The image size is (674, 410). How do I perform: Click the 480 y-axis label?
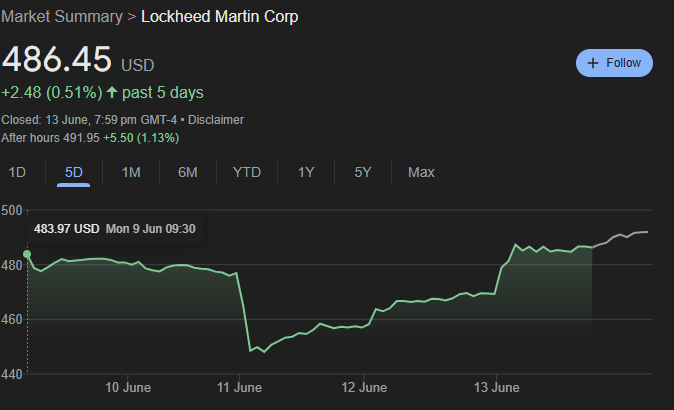(x=12, y=265)
